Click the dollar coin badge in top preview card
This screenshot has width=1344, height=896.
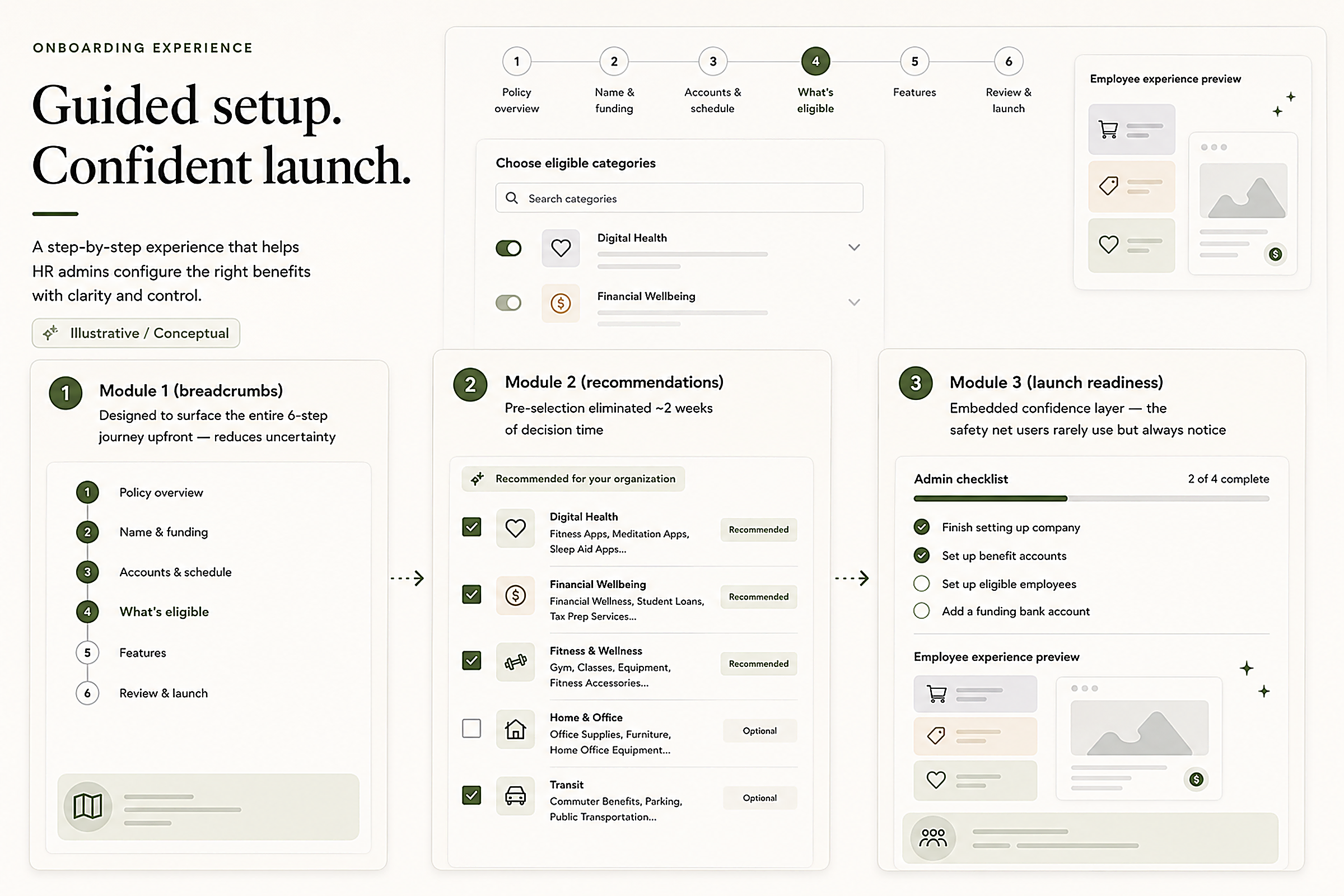coord(1276,254)
